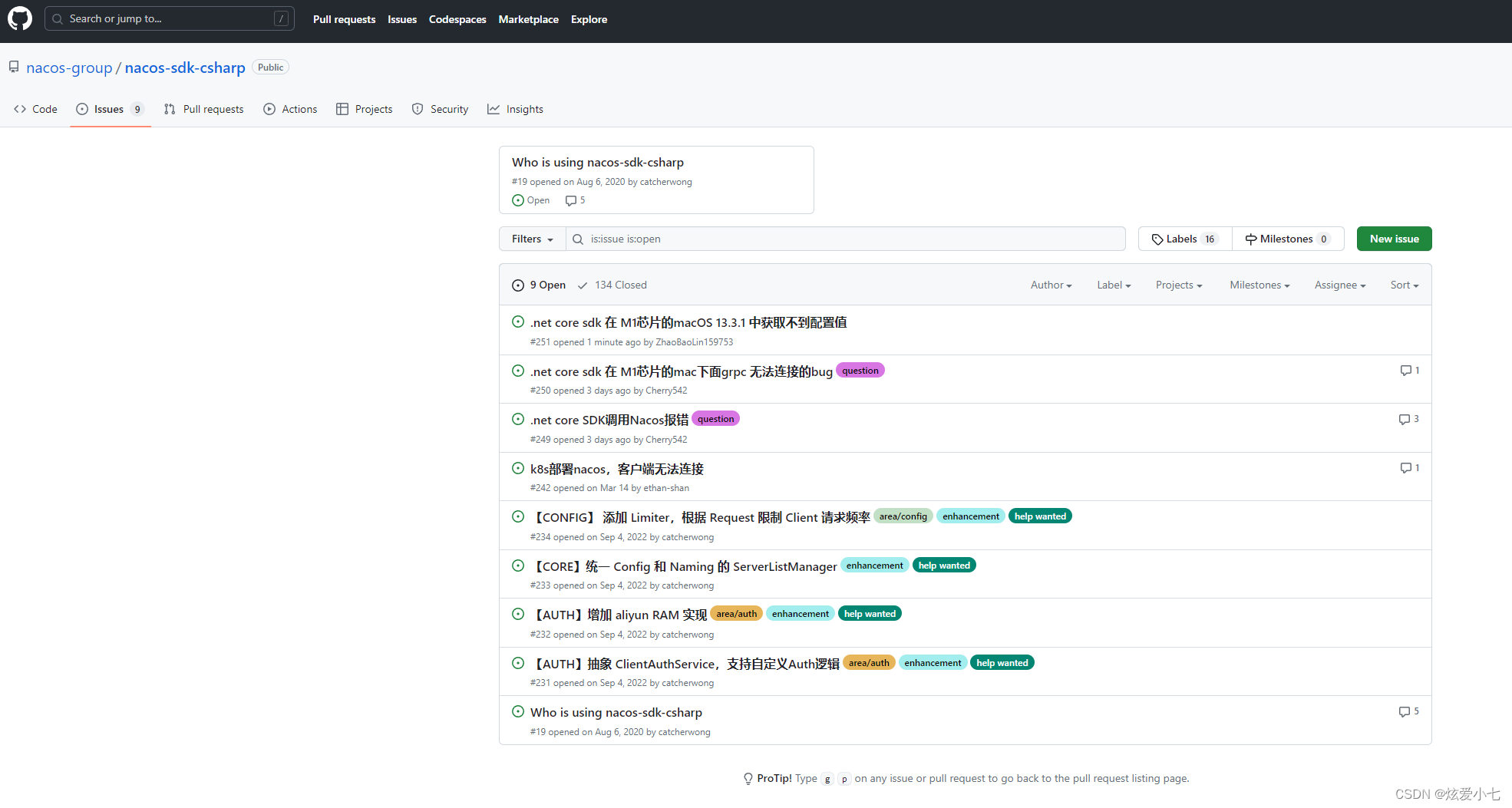Image resolution: width=1512 pixels, height=808 pixels.
Task: Click author ZhaoBaoLin159753 on issue #251
Action: (x=695, y=342)
